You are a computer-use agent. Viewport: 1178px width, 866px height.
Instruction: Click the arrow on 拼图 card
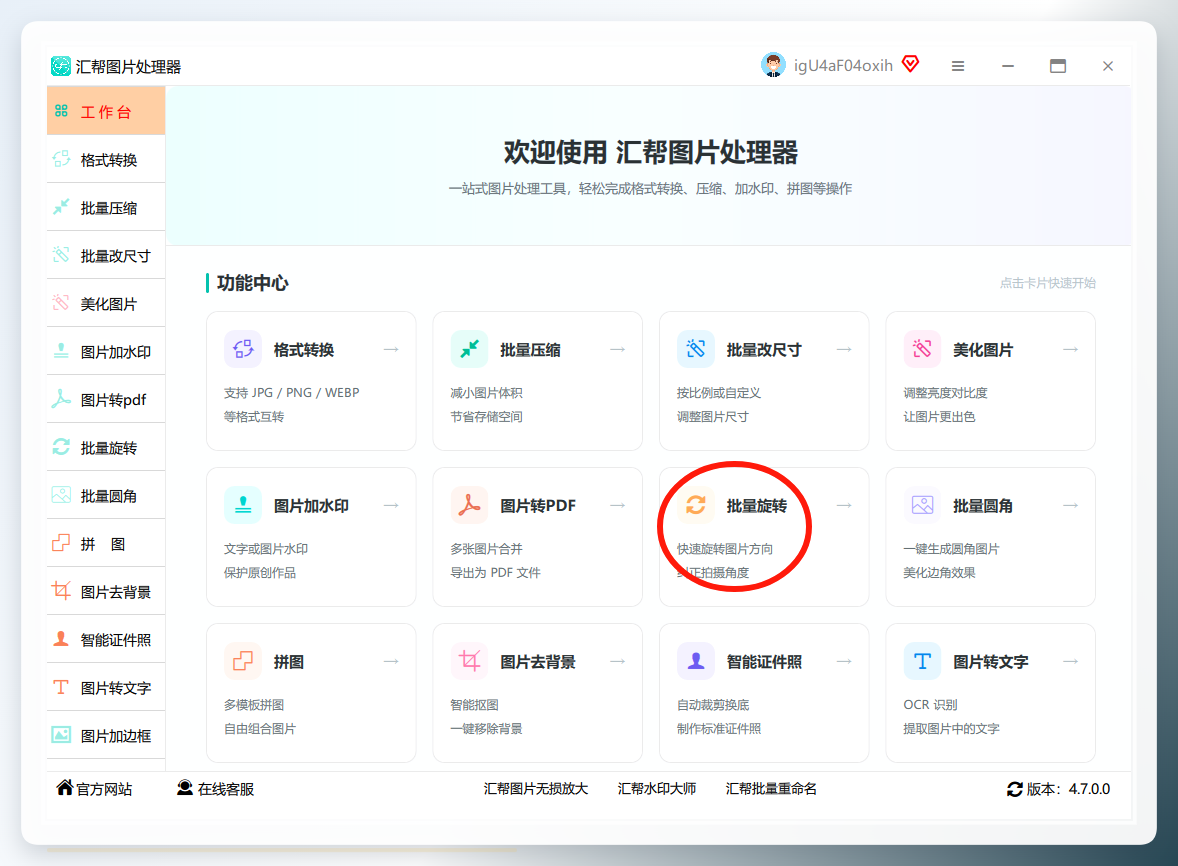coord(391,662)
